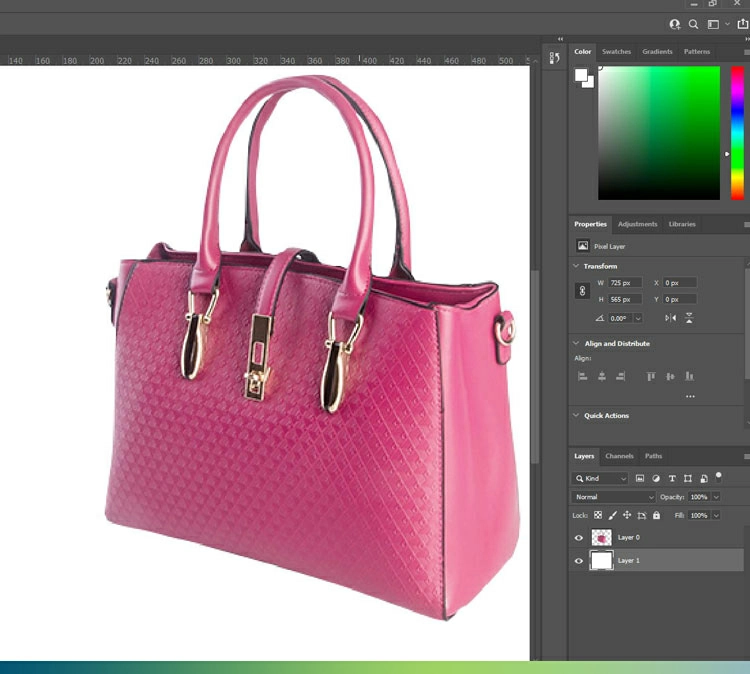Viewport: 750px width, 674px height.
Task: Open the History panel icon
Action: 556,58
